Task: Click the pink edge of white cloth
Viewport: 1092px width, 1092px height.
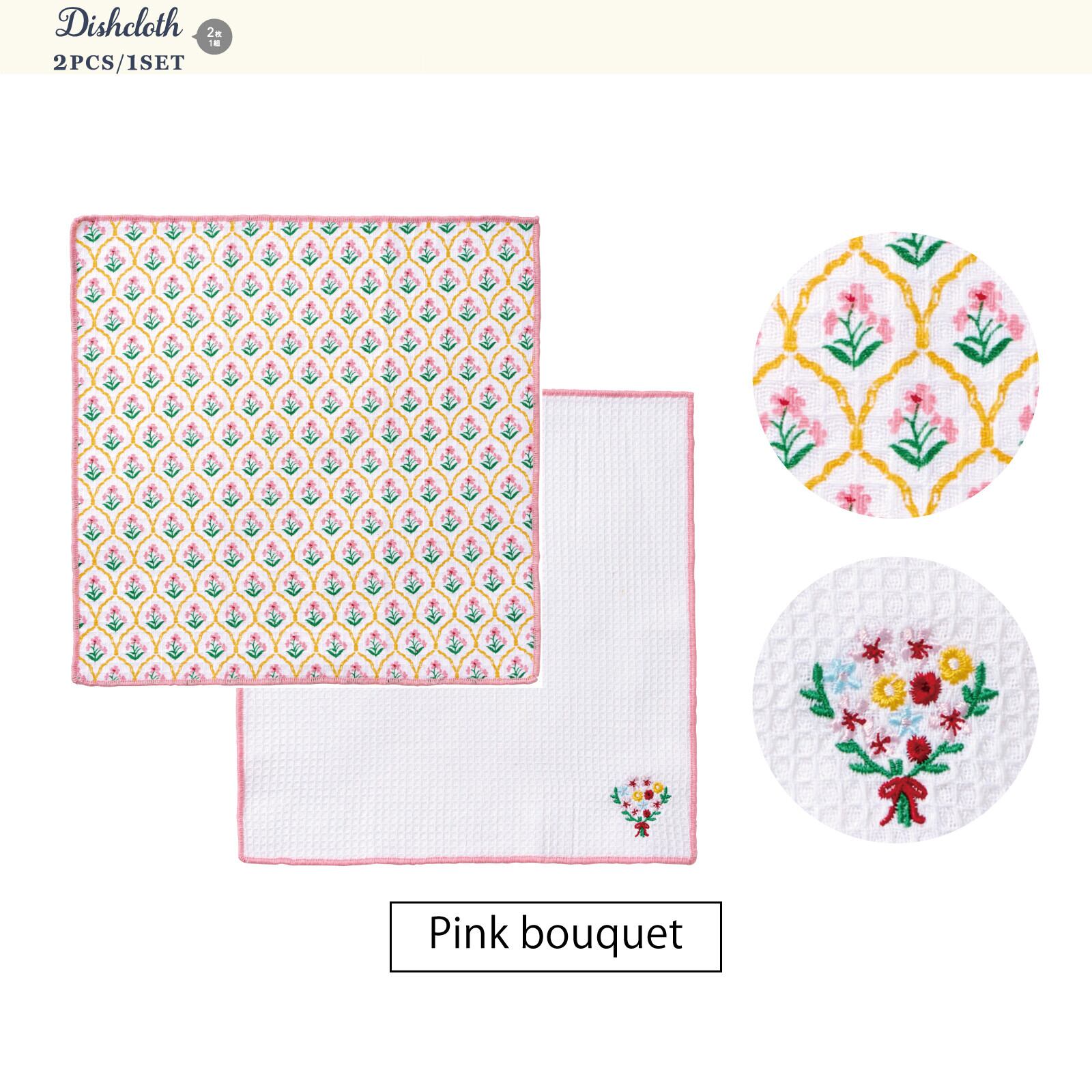Action: coord(466,863)
